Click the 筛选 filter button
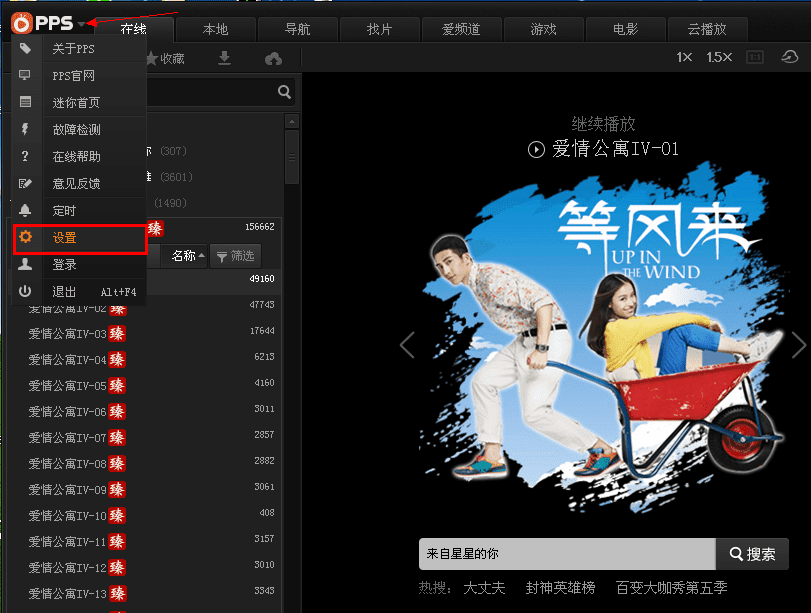This screenshot has width=811, height=613. click(235, 256)
